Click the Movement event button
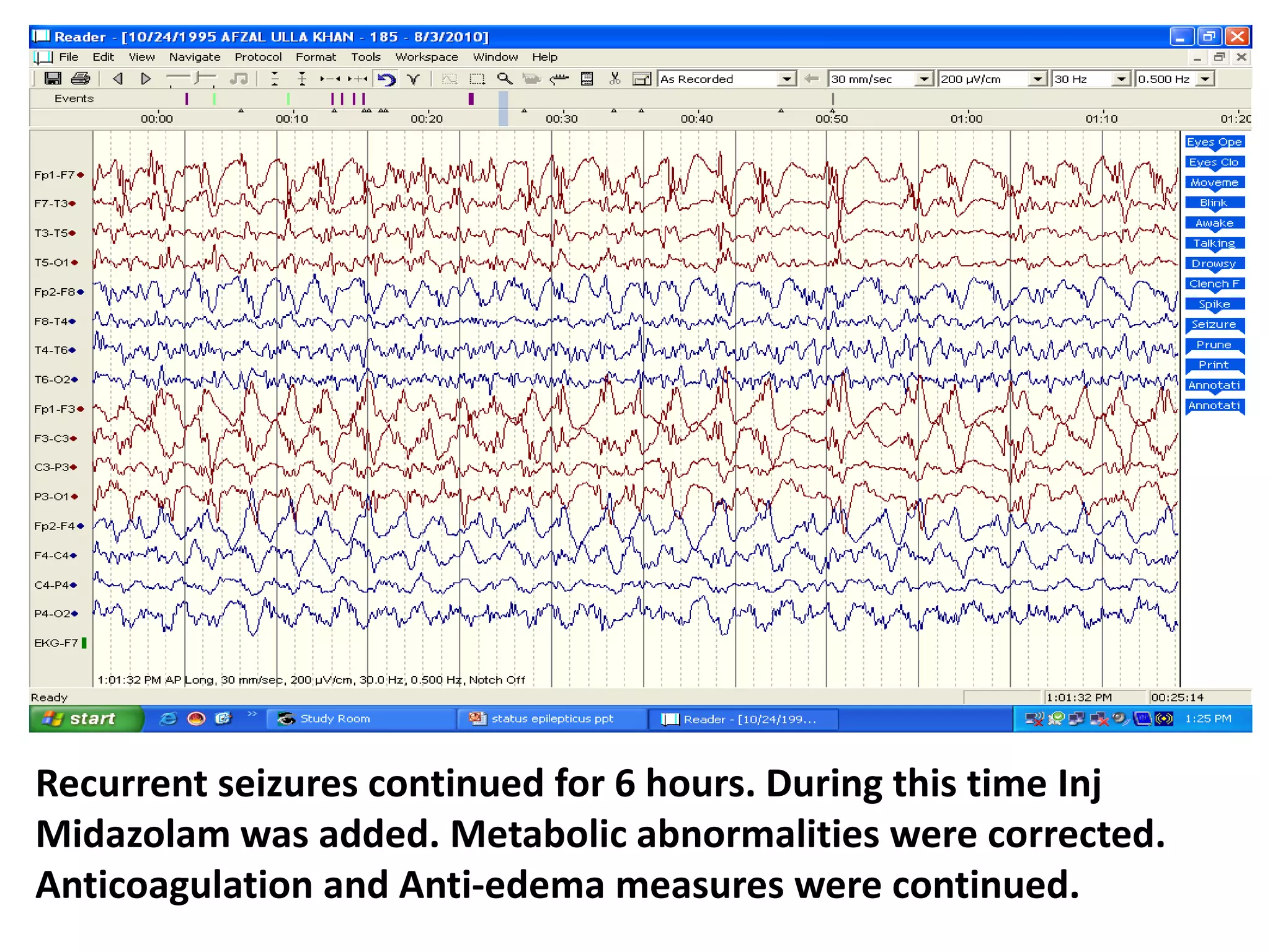The image size is (1270, 952). (1214, 183)
